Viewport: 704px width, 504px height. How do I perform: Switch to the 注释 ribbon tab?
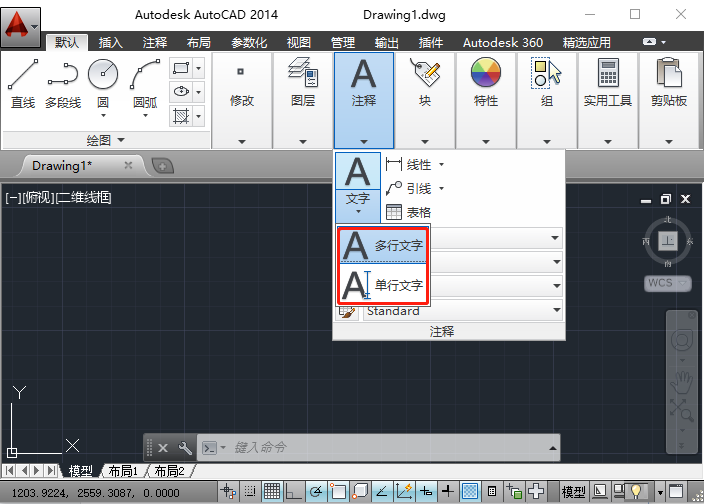[155, 43]
